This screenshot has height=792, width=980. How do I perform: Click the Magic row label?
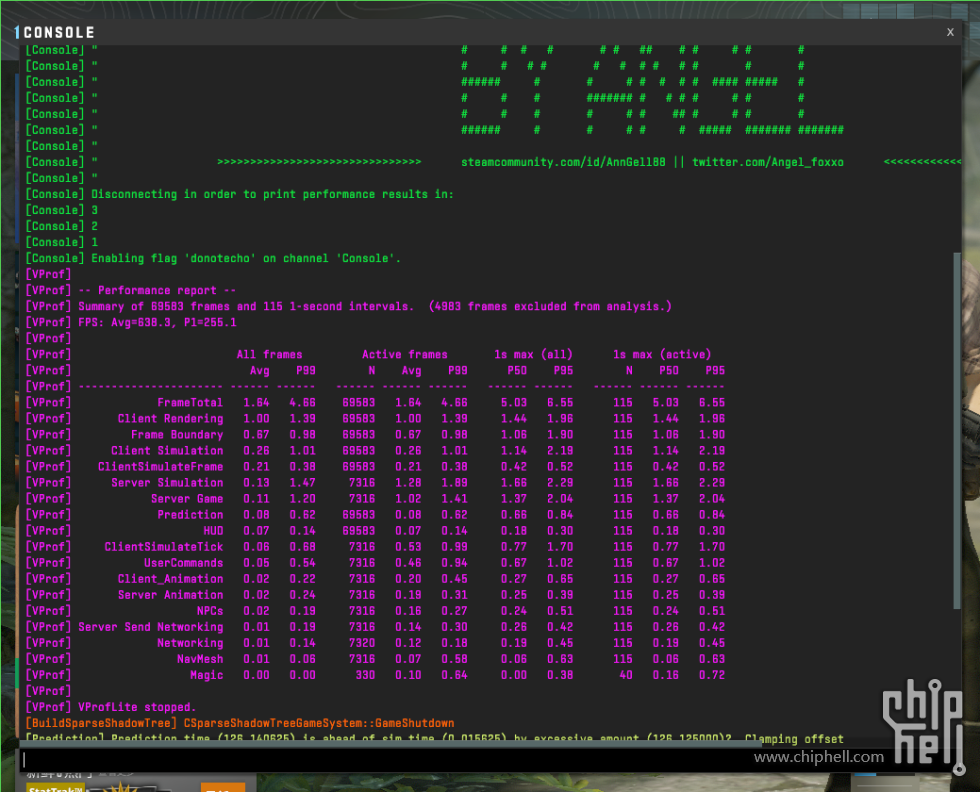pos(207,675)
